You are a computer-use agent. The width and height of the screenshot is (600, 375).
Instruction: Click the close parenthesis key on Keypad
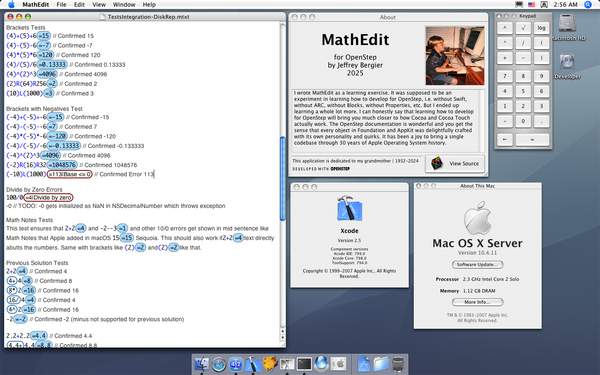click(x=541, y=58)
